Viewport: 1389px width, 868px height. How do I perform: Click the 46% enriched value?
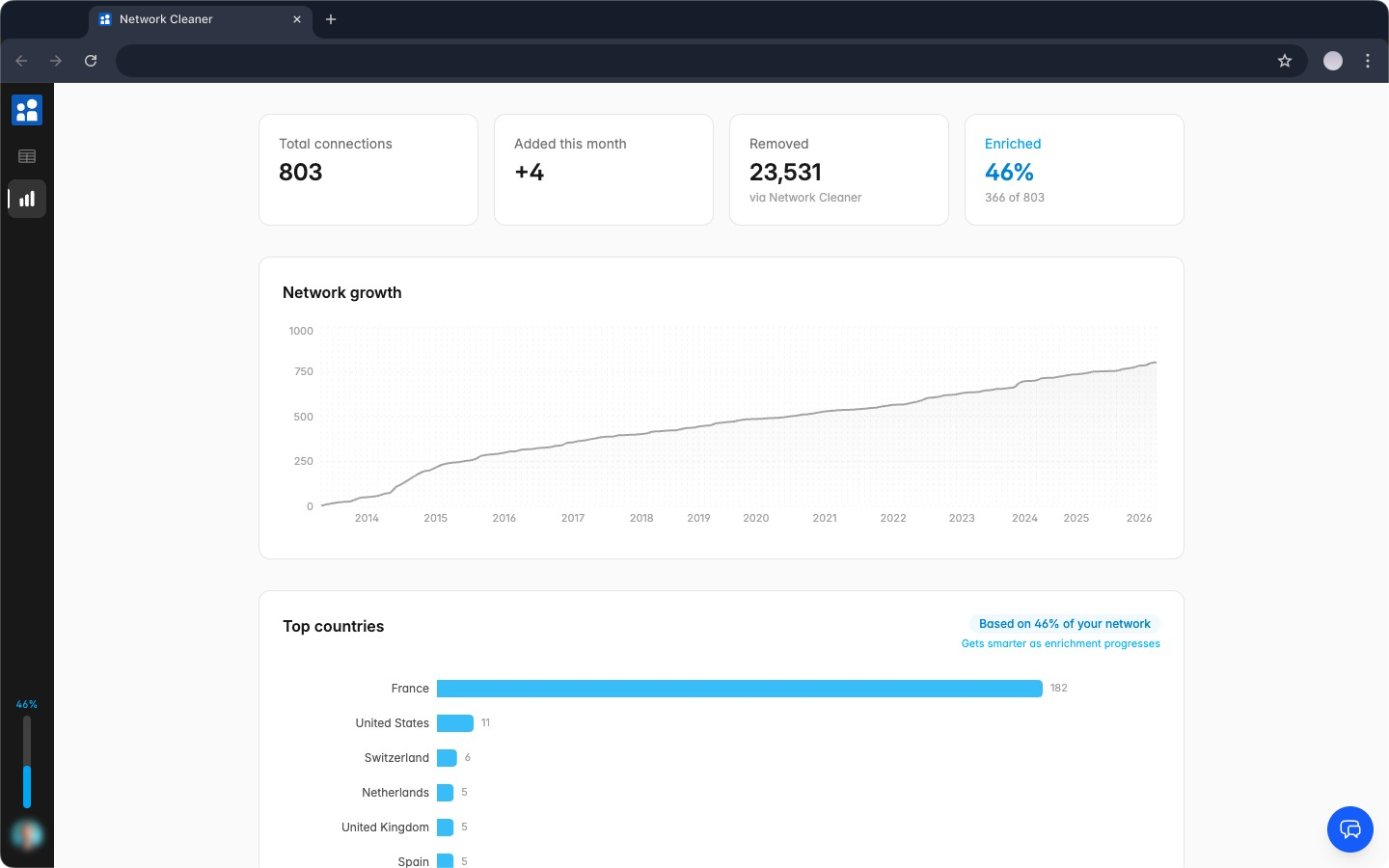pyautogui.click(x=1009, y=172)
